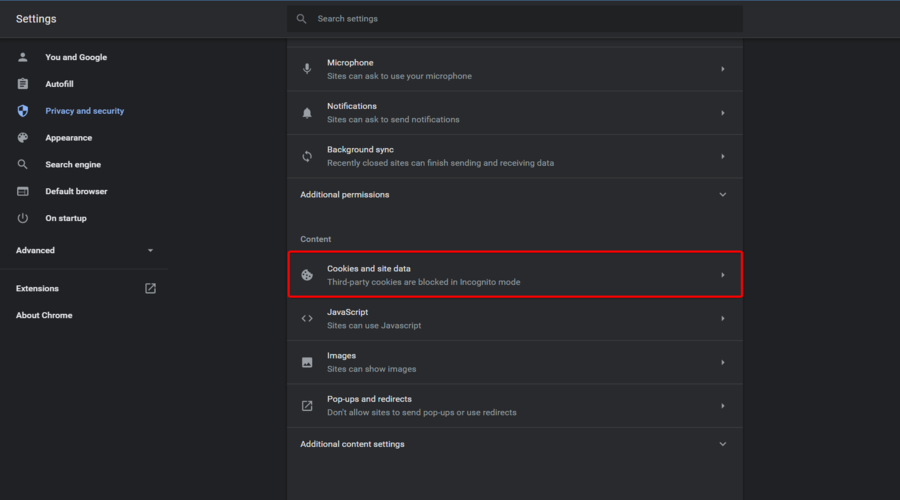
Task: Click the Background sync icon
Action: 307,156
